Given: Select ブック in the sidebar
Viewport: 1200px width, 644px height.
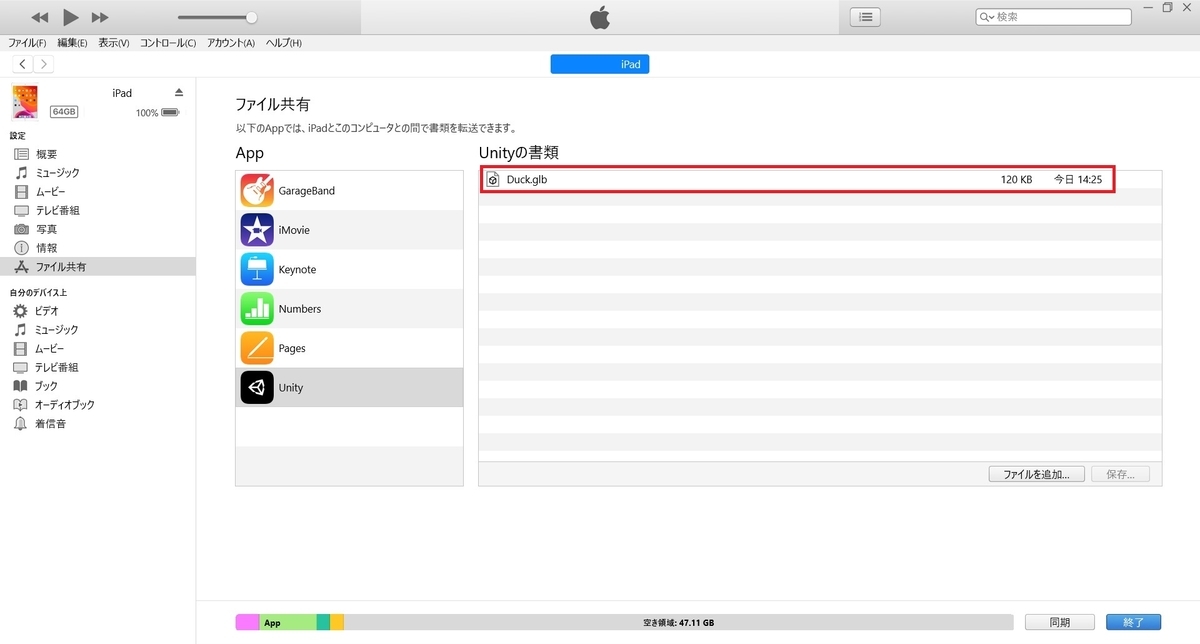Looking at the screenshot, I should (x=47, y=386).
